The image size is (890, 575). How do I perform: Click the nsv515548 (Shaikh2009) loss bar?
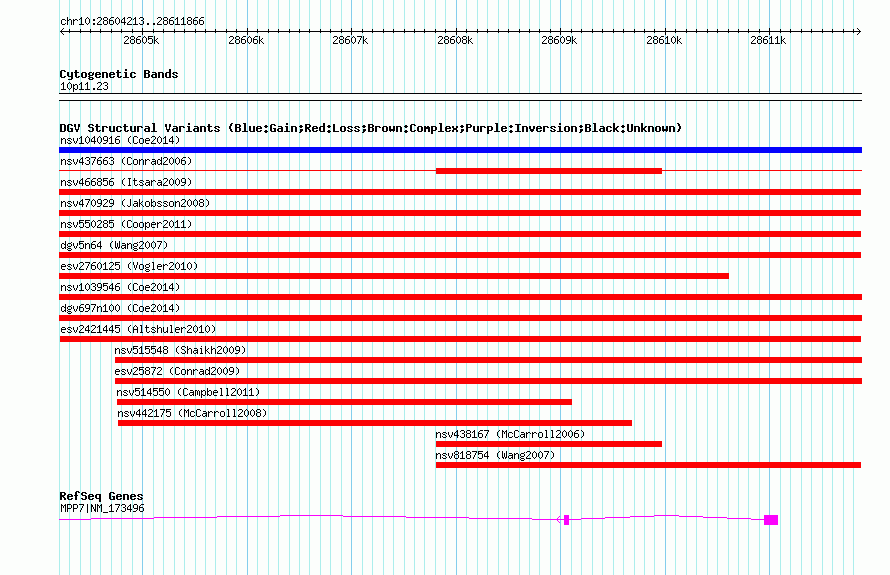[x=488, y=360]
